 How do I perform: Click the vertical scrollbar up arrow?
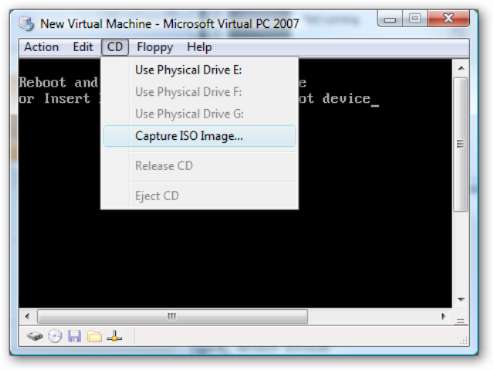tap(461, 68)
